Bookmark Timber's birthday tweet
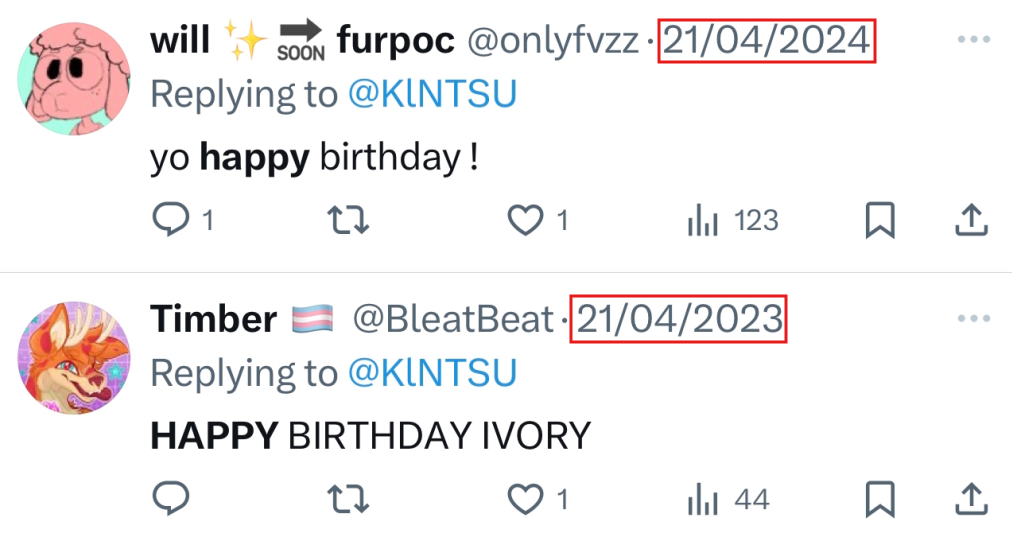This screenshot has width=1012, height=536. (879, 498)
